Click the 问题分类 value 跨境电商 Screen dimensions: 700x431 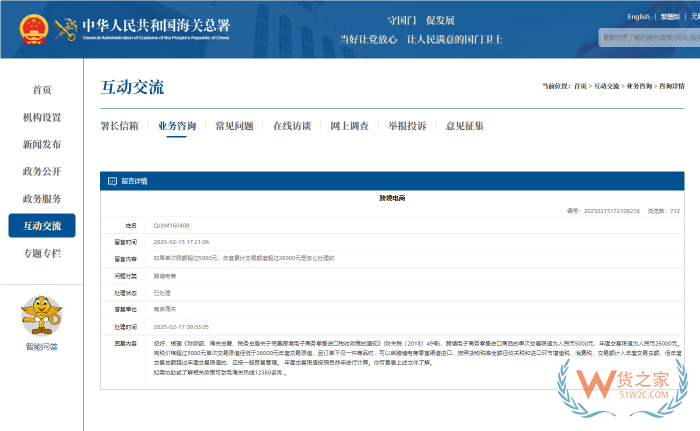pos(165,276)
